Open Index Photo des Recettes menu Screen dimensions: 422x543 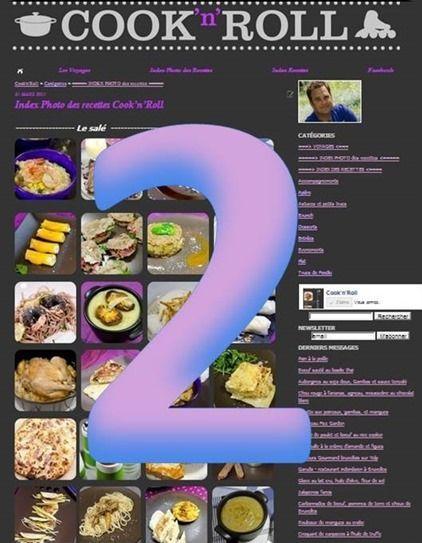[x=181, y=70]
